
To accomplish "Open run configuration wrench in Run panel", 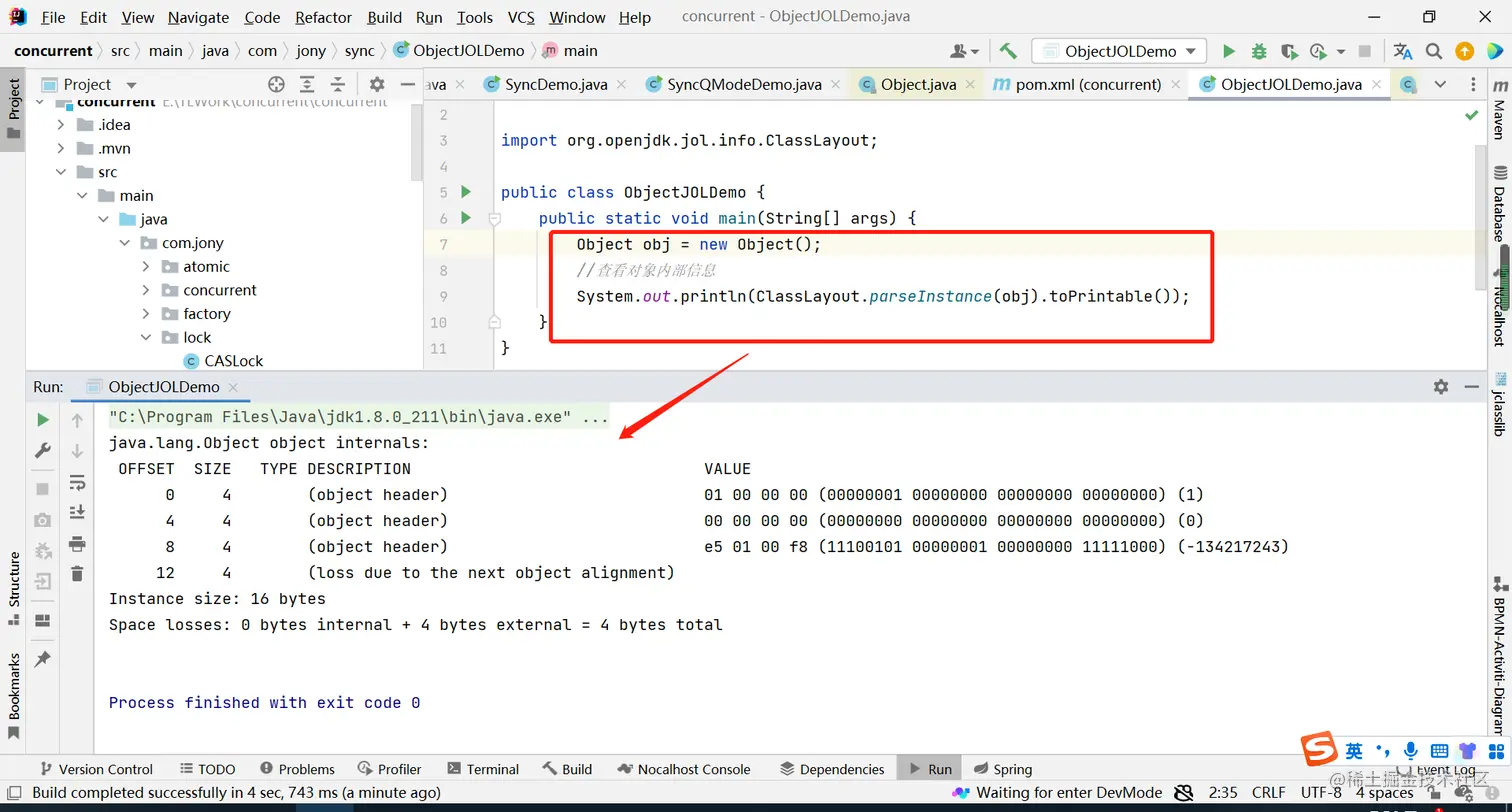I will point(43,451).
